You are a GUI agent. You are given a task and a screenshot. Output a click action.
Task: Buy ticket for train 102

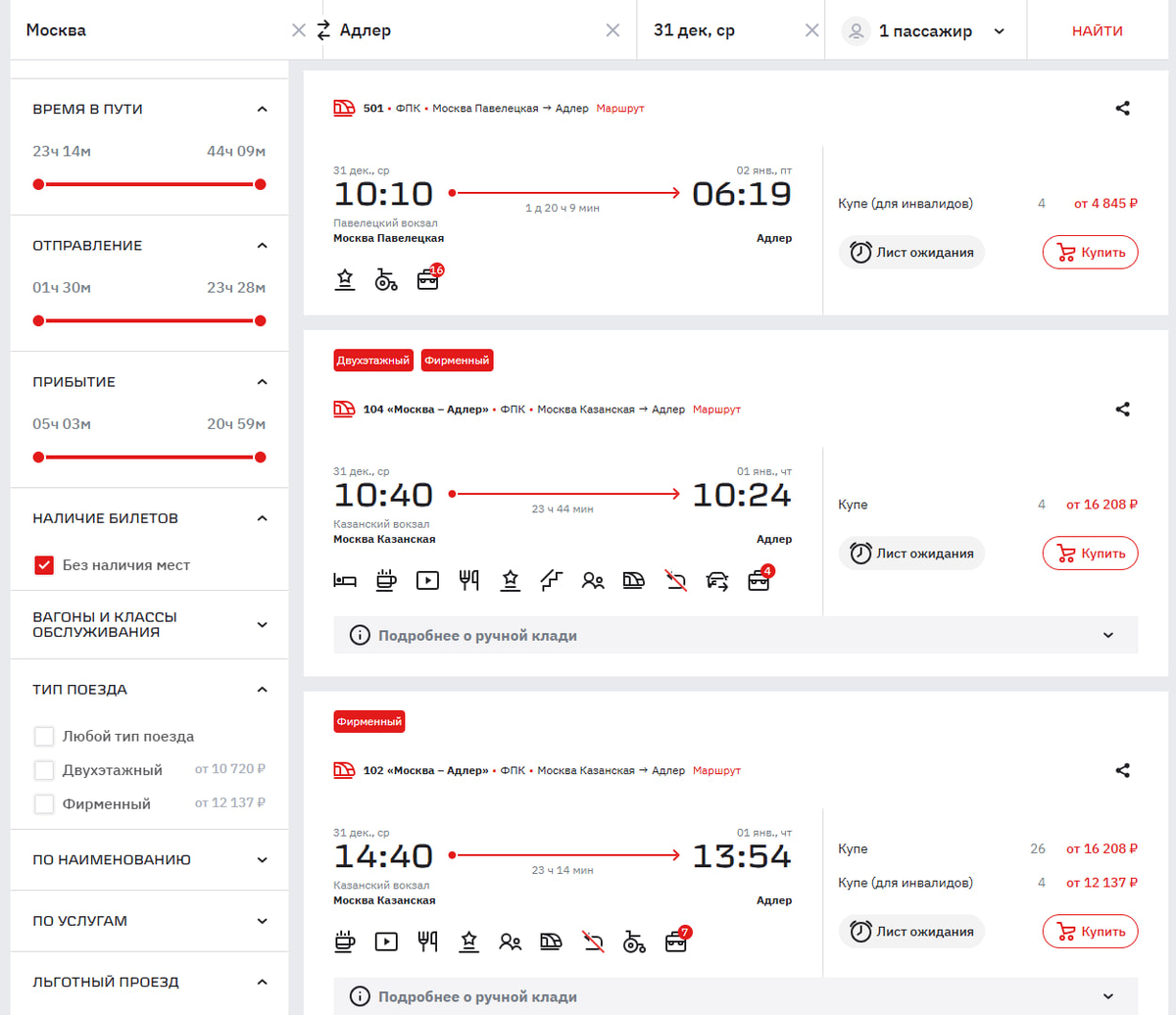coord(1090,932)
